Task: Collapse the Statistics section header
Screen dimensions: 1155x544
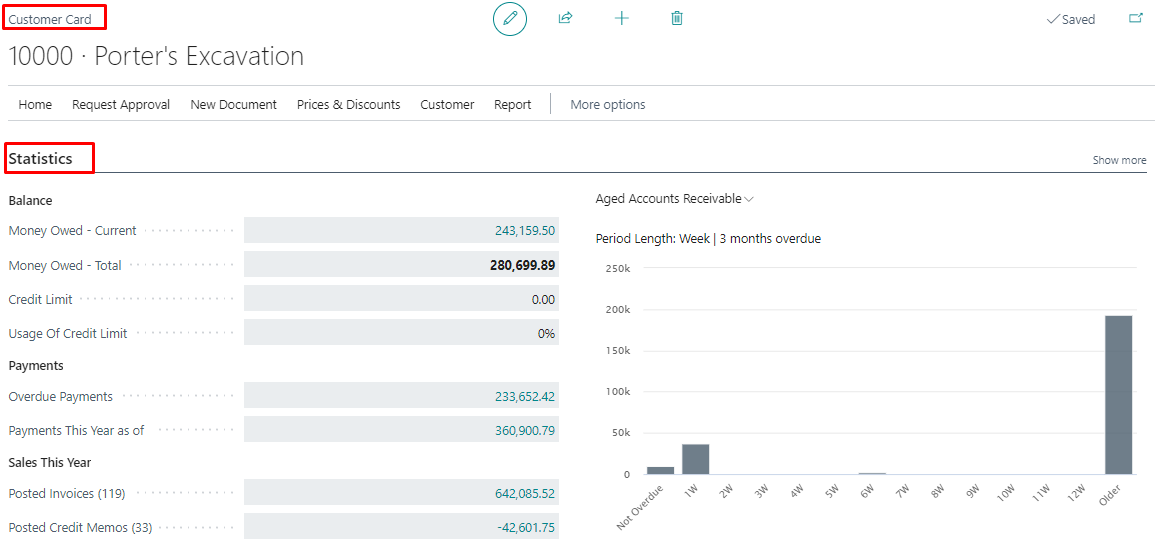Action: coord(41,158)
